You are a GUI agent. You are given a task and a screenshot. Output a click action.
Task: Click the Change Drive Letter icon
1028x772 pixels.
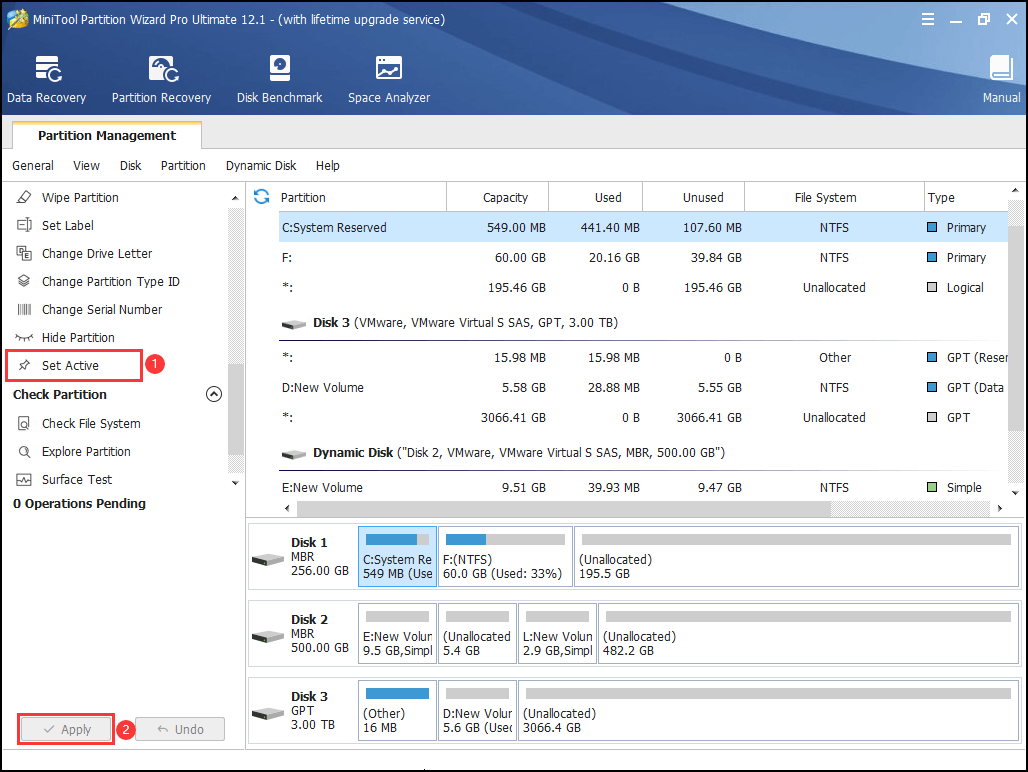click(24, 254)
